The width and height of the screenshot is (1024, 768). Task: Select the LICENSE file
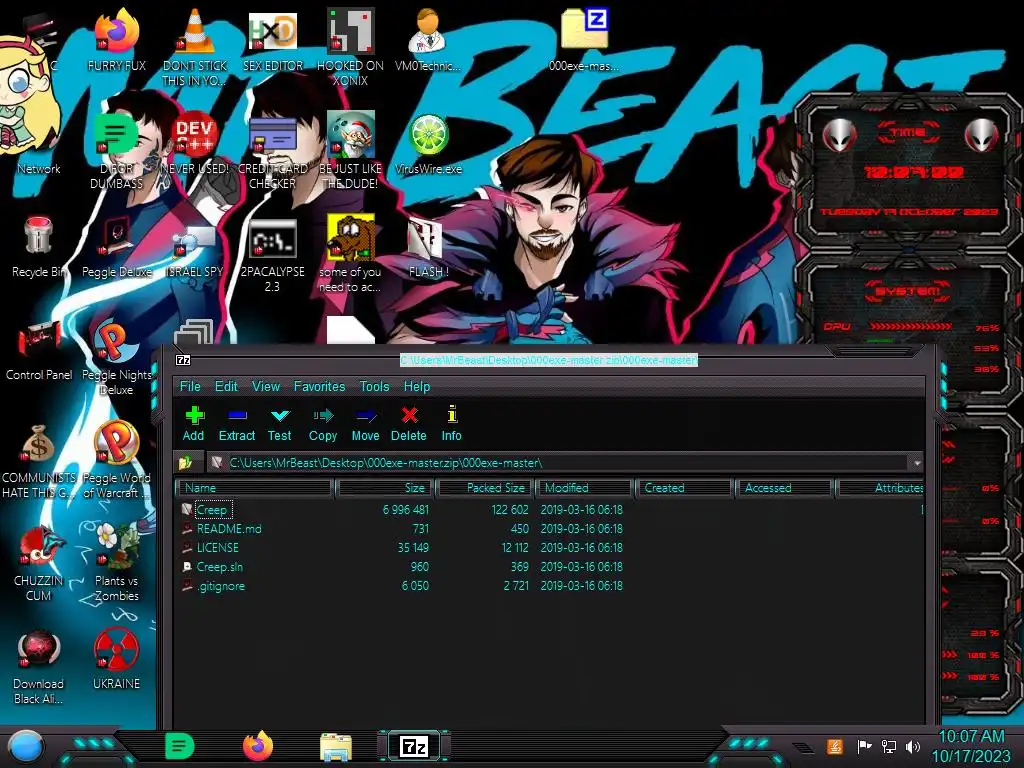click(x=217, y=547)
